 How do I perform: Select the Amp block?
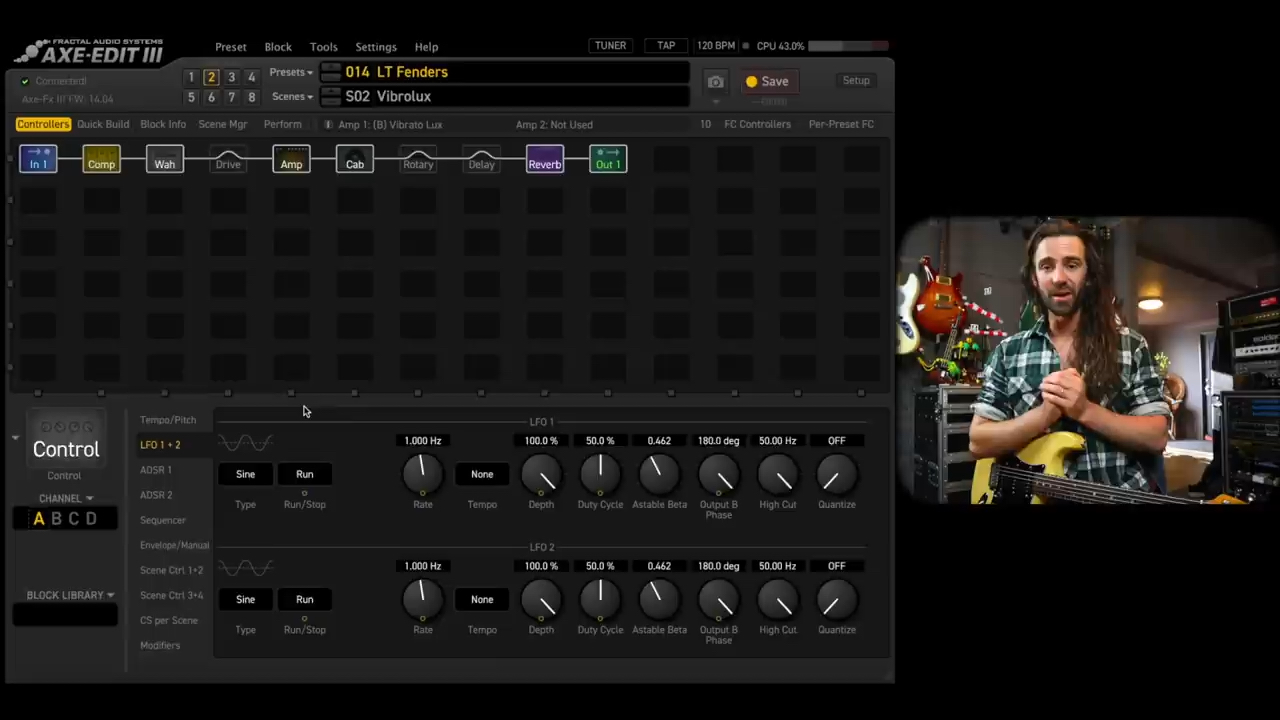(291, 159)
